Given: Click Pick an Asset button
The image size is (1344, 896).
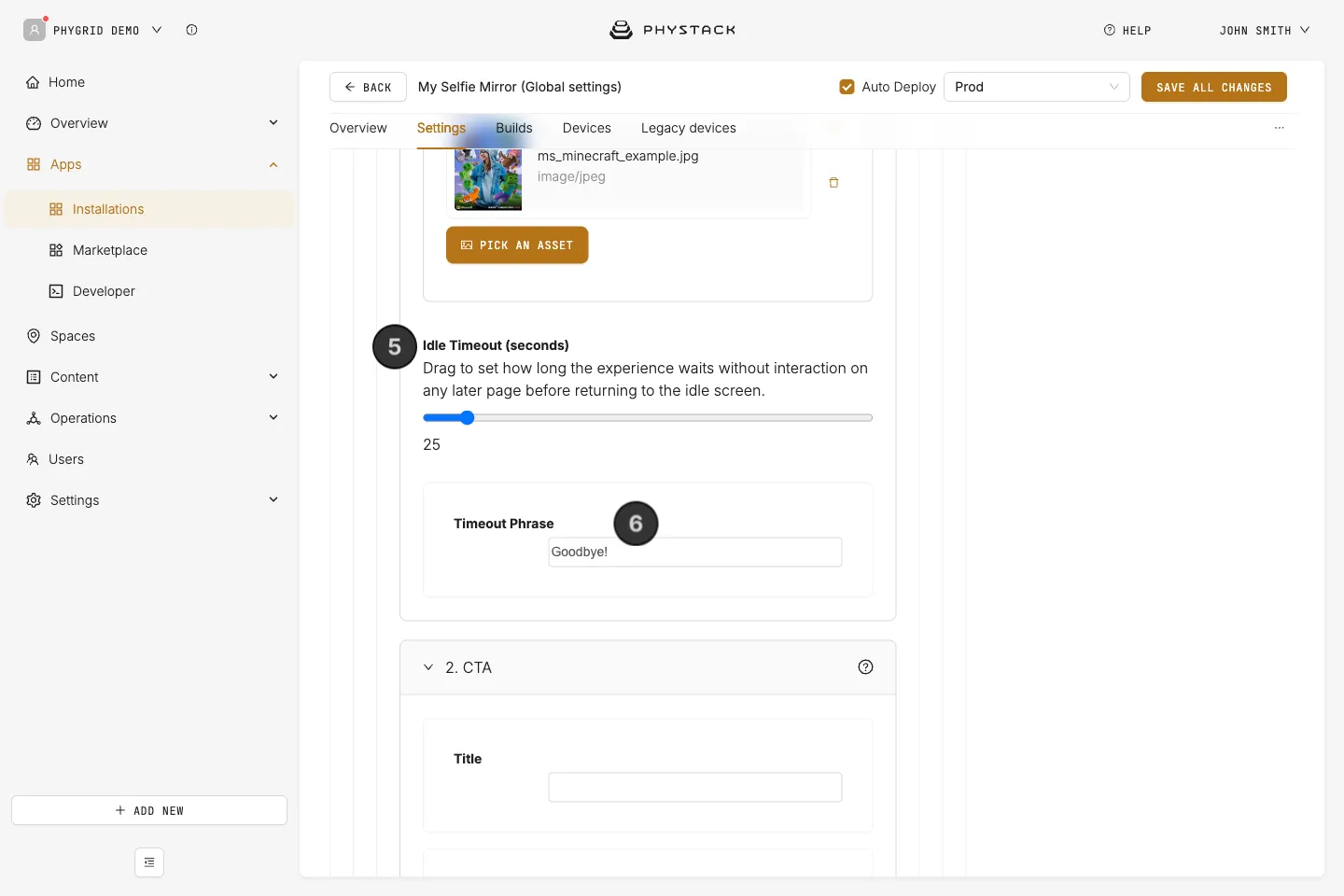Looking at the screenshot, I should [x=517, y=245].
